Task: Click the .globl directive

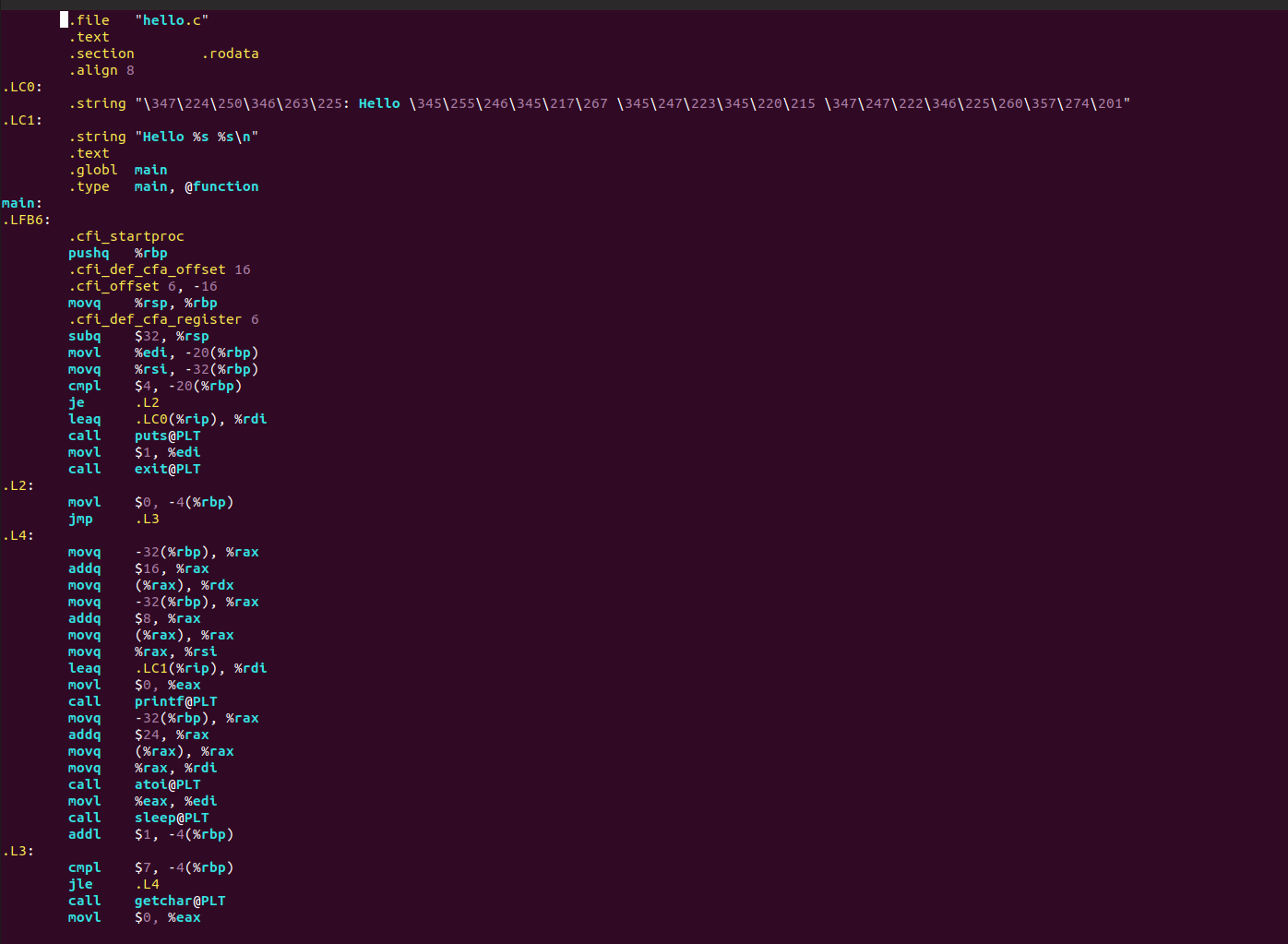Action: 93,170
